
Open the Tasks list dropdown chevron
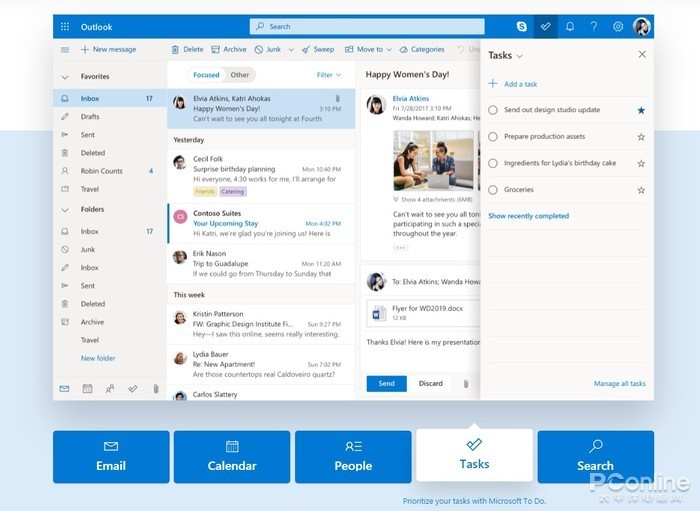519,56
